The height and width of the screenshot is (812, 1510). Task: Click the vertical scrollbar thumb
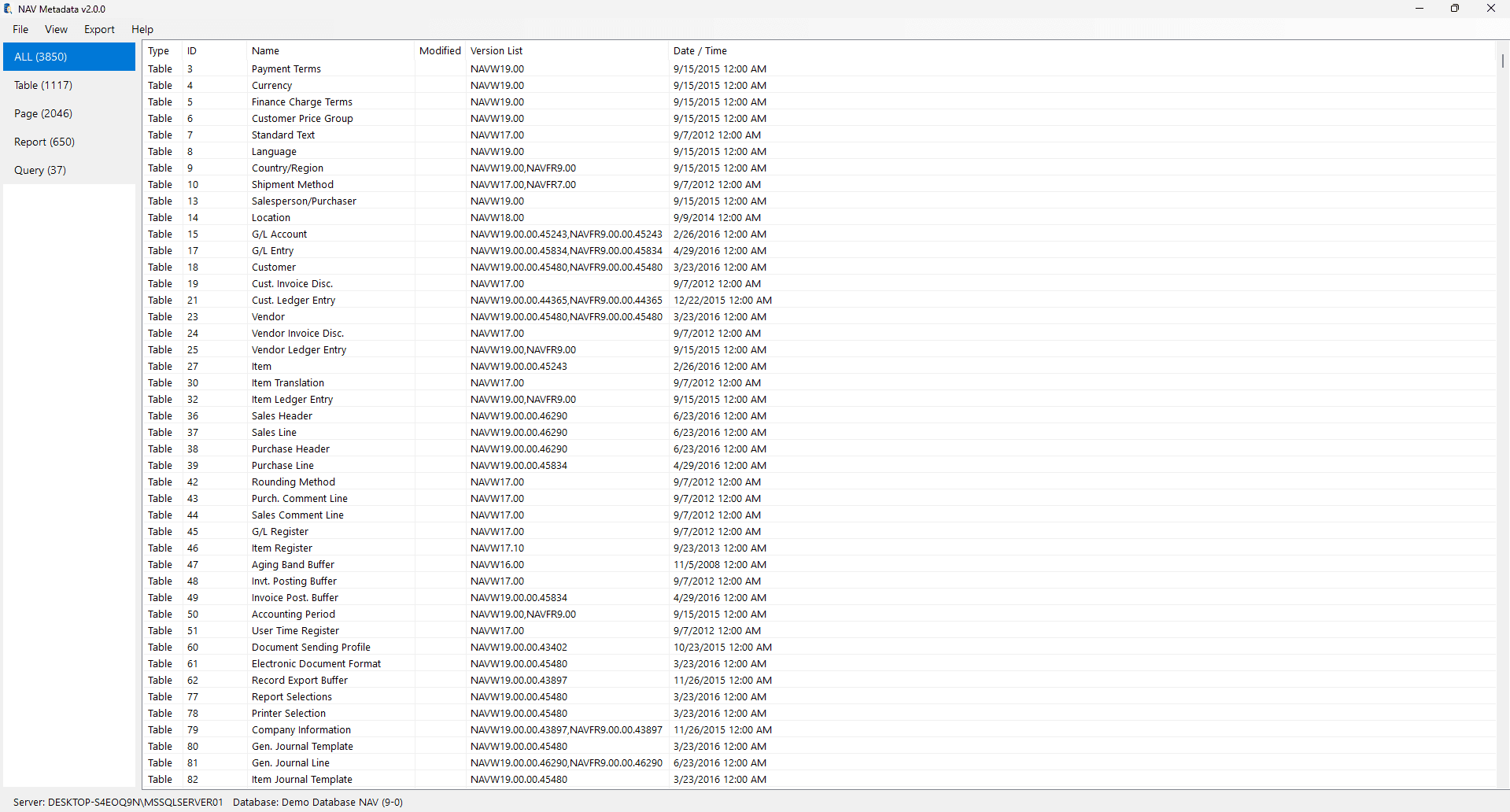point(1502,61)
